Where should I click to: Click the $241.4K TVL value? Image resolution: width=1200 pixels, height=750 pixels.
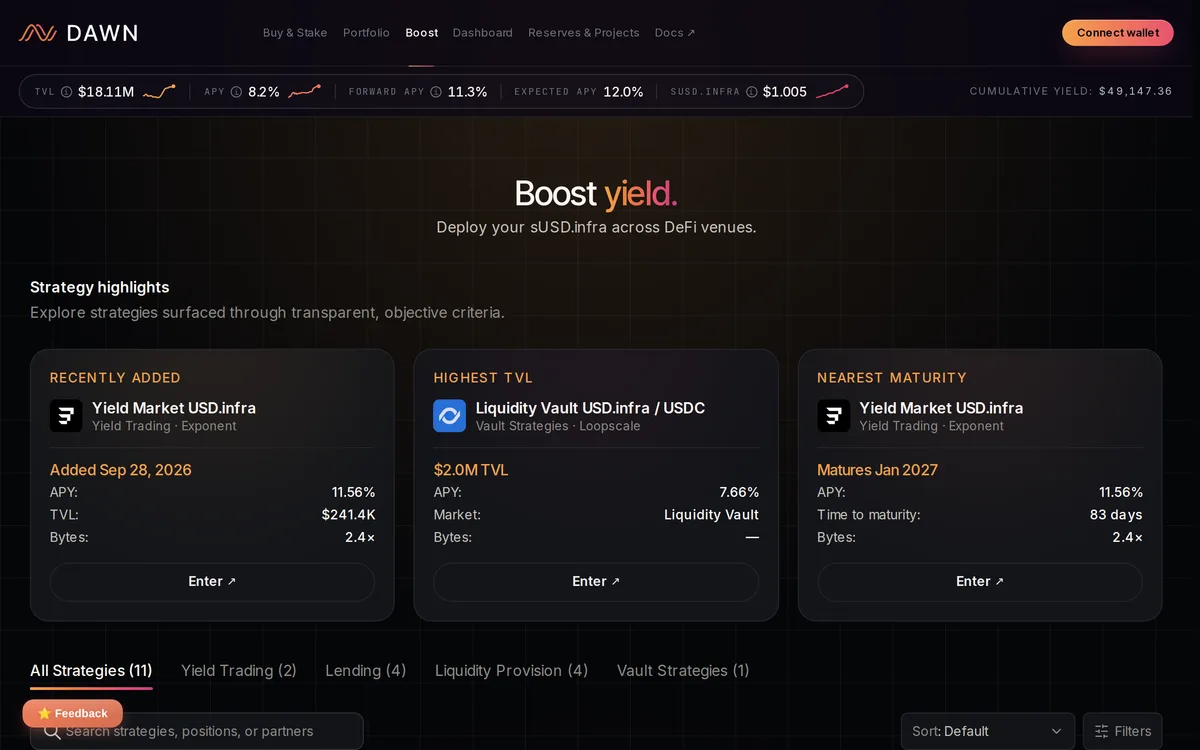pos(348,515)
